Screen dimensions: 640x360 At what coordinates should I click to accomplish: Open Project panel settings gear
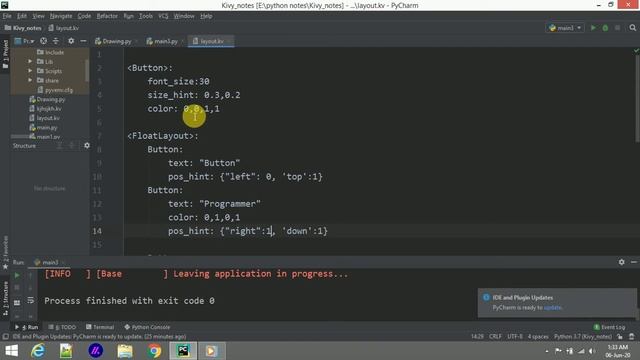point(71,41)
